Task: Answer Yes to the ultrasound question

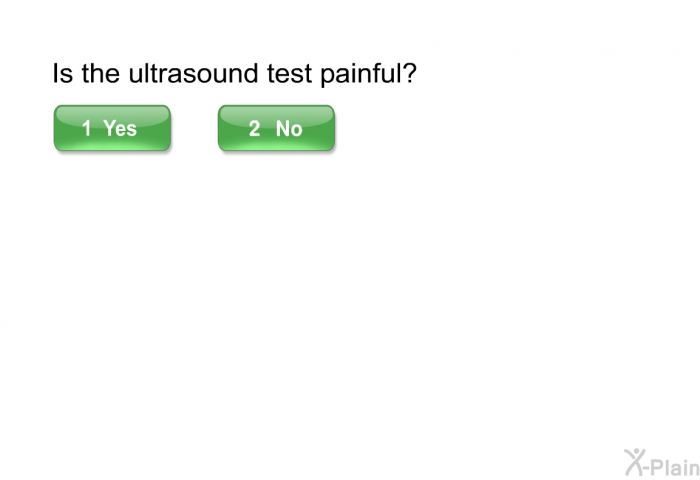Action: click(x=112, y=128)
